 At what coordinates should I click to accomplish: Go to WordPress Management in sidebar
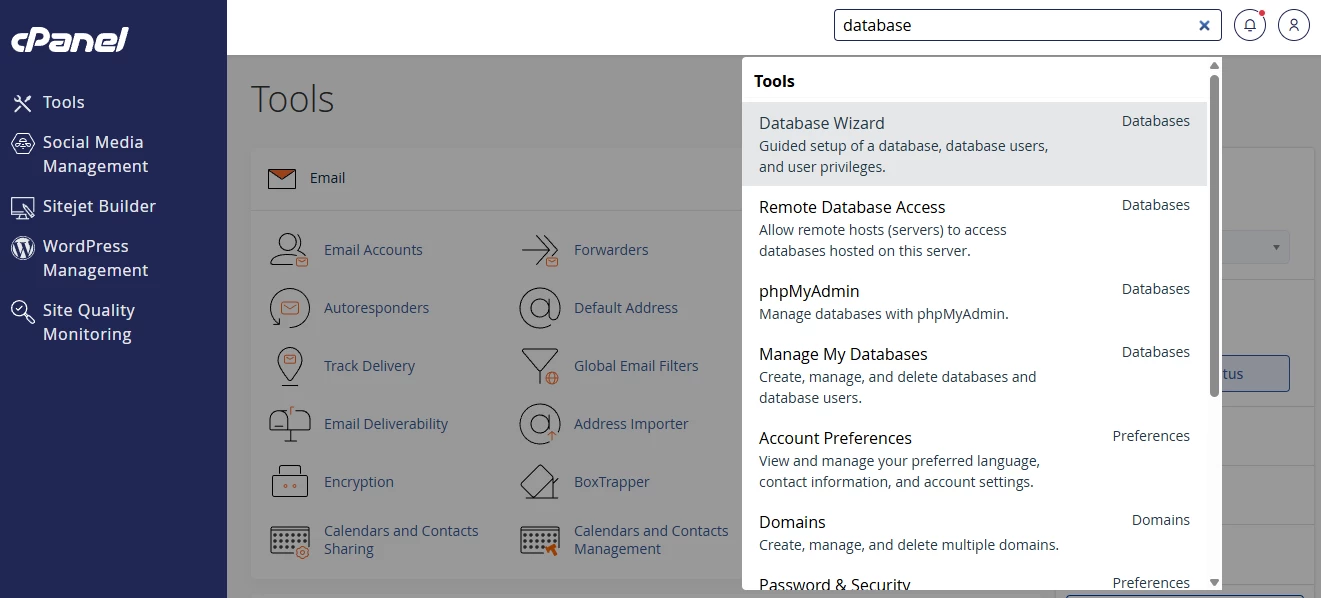point(96,257)
